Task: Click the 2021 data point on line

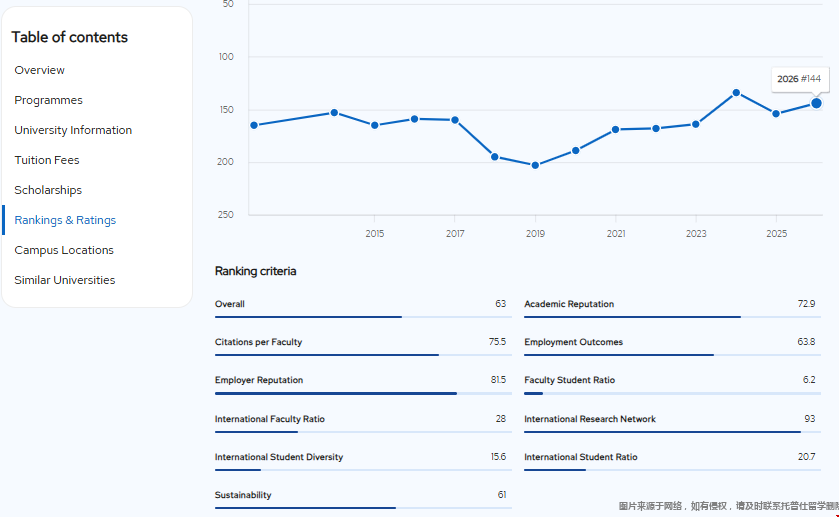Action: (616, 129)
